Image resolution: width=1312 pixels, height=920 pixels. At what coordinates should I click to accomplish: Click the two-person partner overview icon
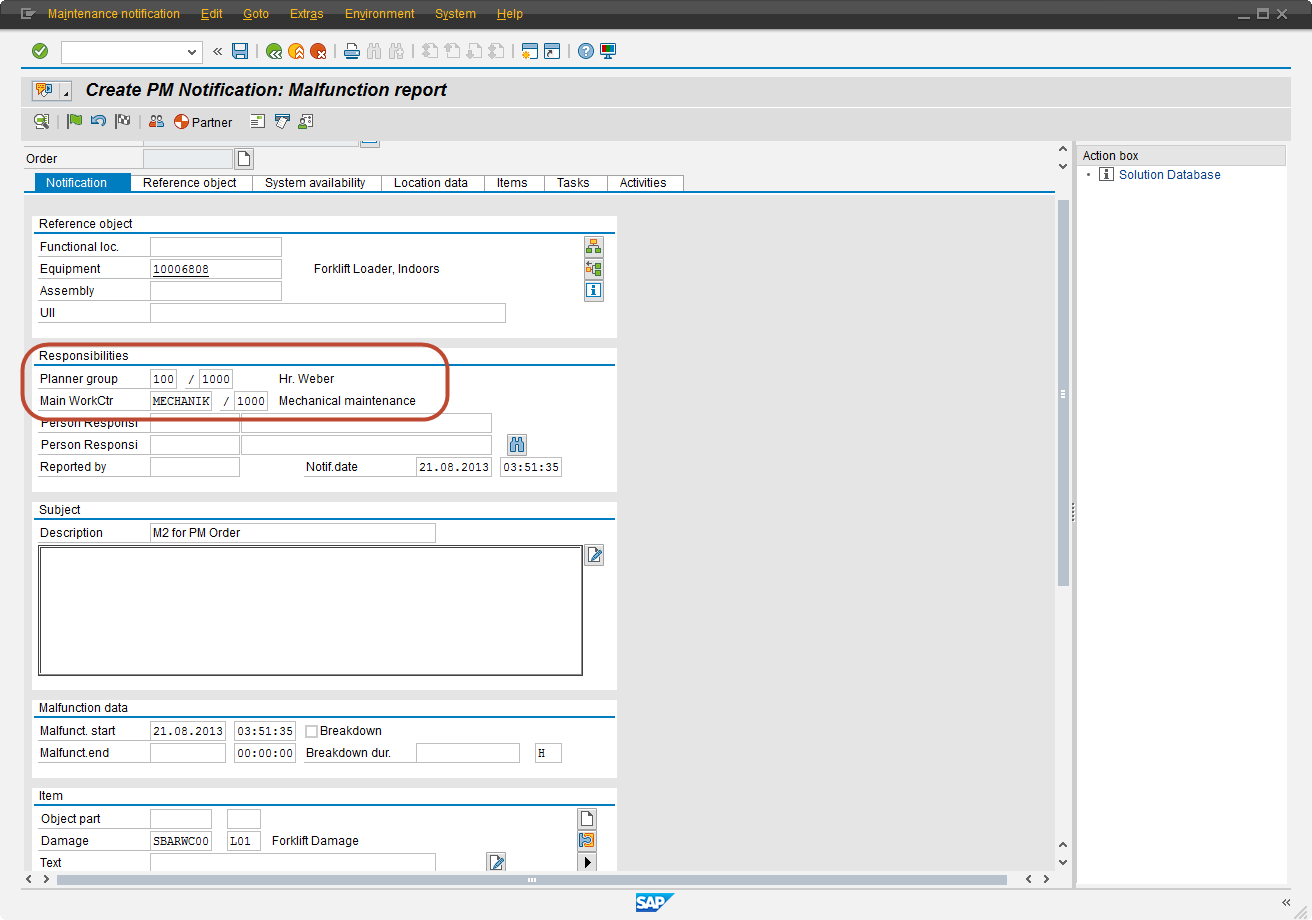pos(156,122)
